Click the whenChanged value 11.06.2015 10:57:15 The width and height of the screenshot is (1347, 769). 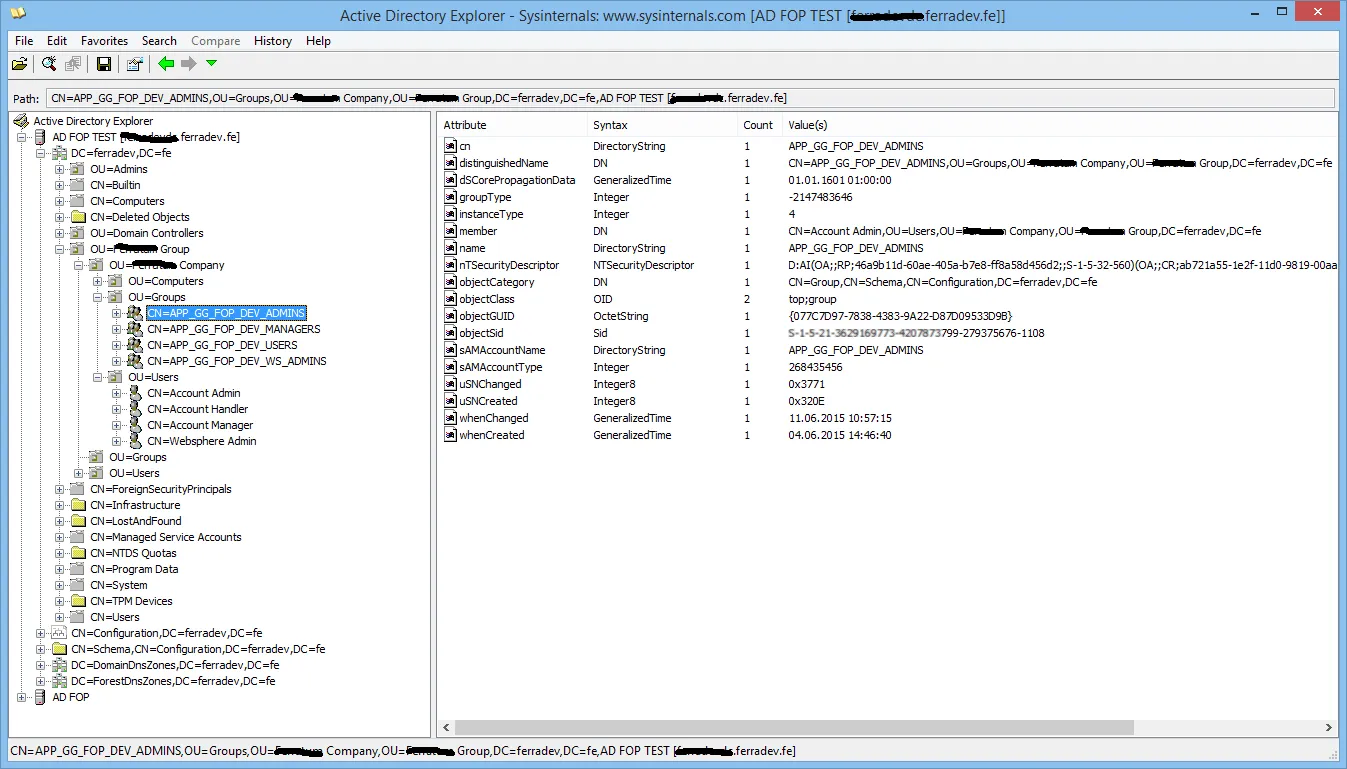[840, 418]
